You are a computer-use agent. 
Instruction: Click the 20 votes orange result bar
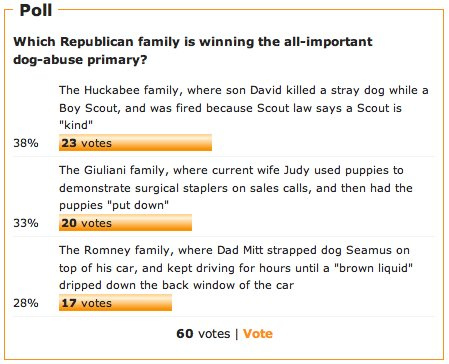pos(125,223)
